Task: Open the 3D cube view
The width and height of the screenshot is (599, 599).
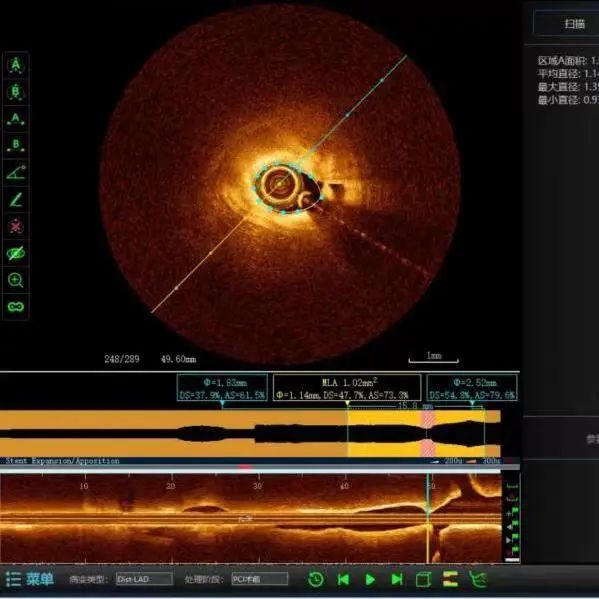Action: click(423, 580)
